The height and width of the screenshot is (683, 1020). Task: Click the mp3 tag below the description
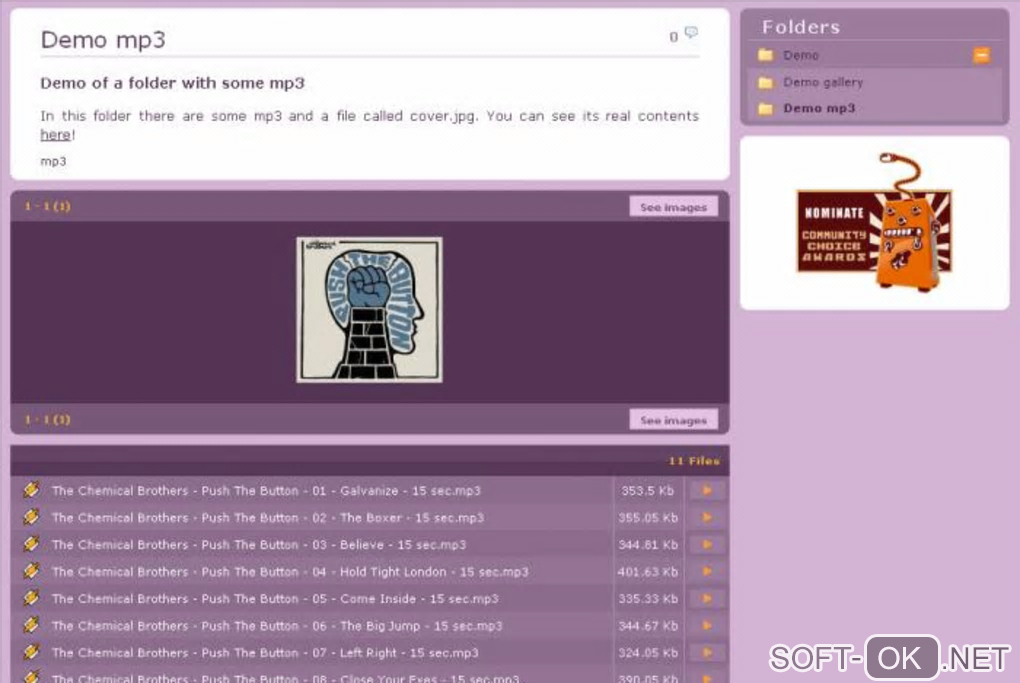53,161
